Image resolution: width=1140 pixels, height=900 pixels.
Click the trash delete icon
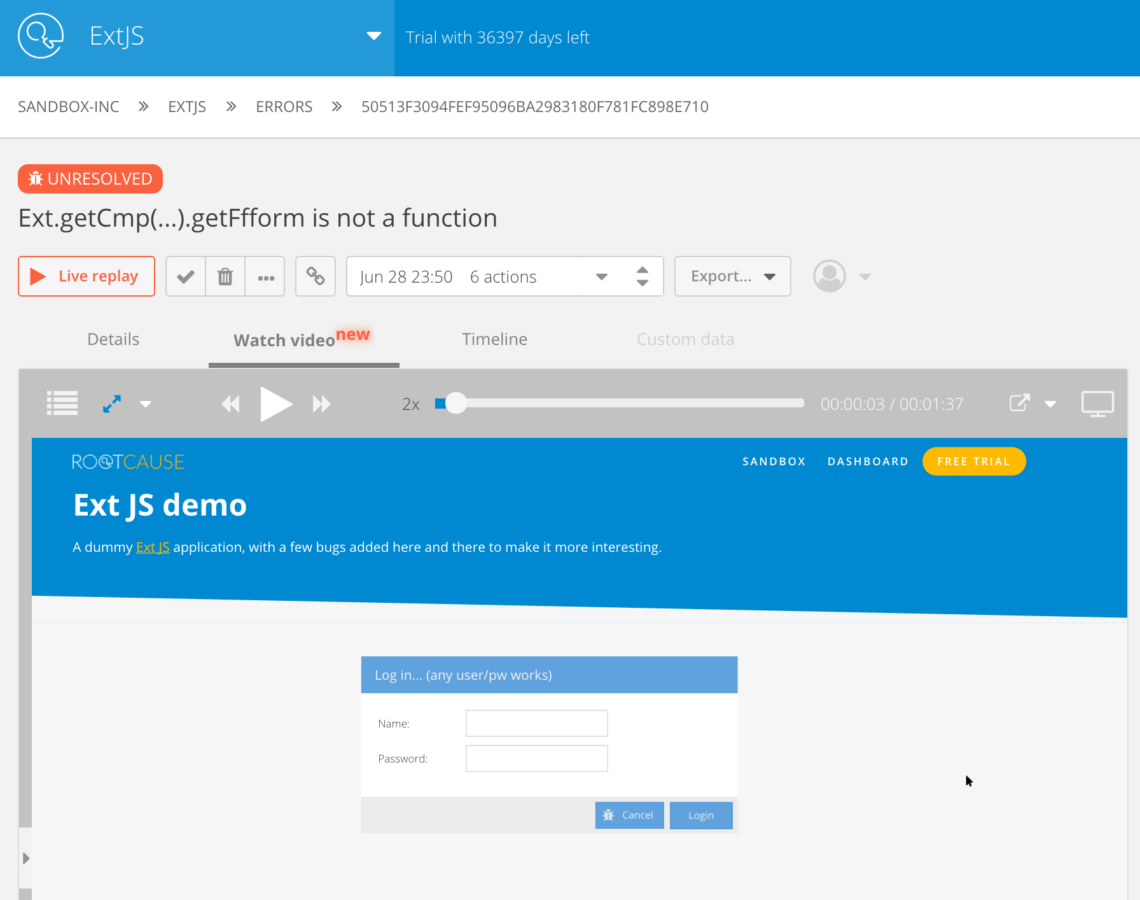click(x=225, y=277)
